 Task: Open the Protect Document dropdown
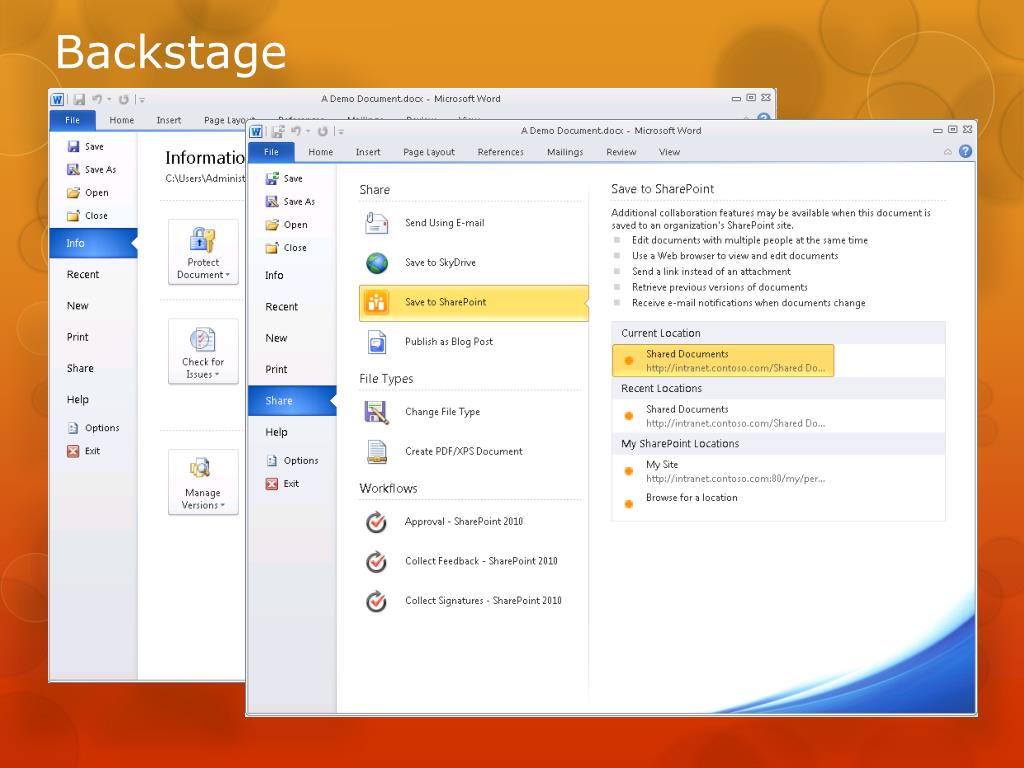(x=203, y=252)
